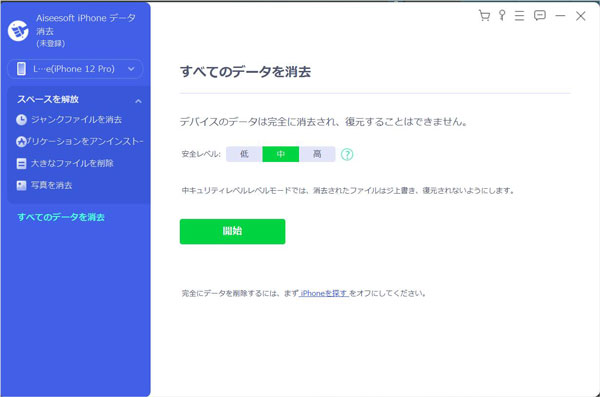600x397 pixels.
Task: Click the green 開始 button
Action: coord(232,231)
